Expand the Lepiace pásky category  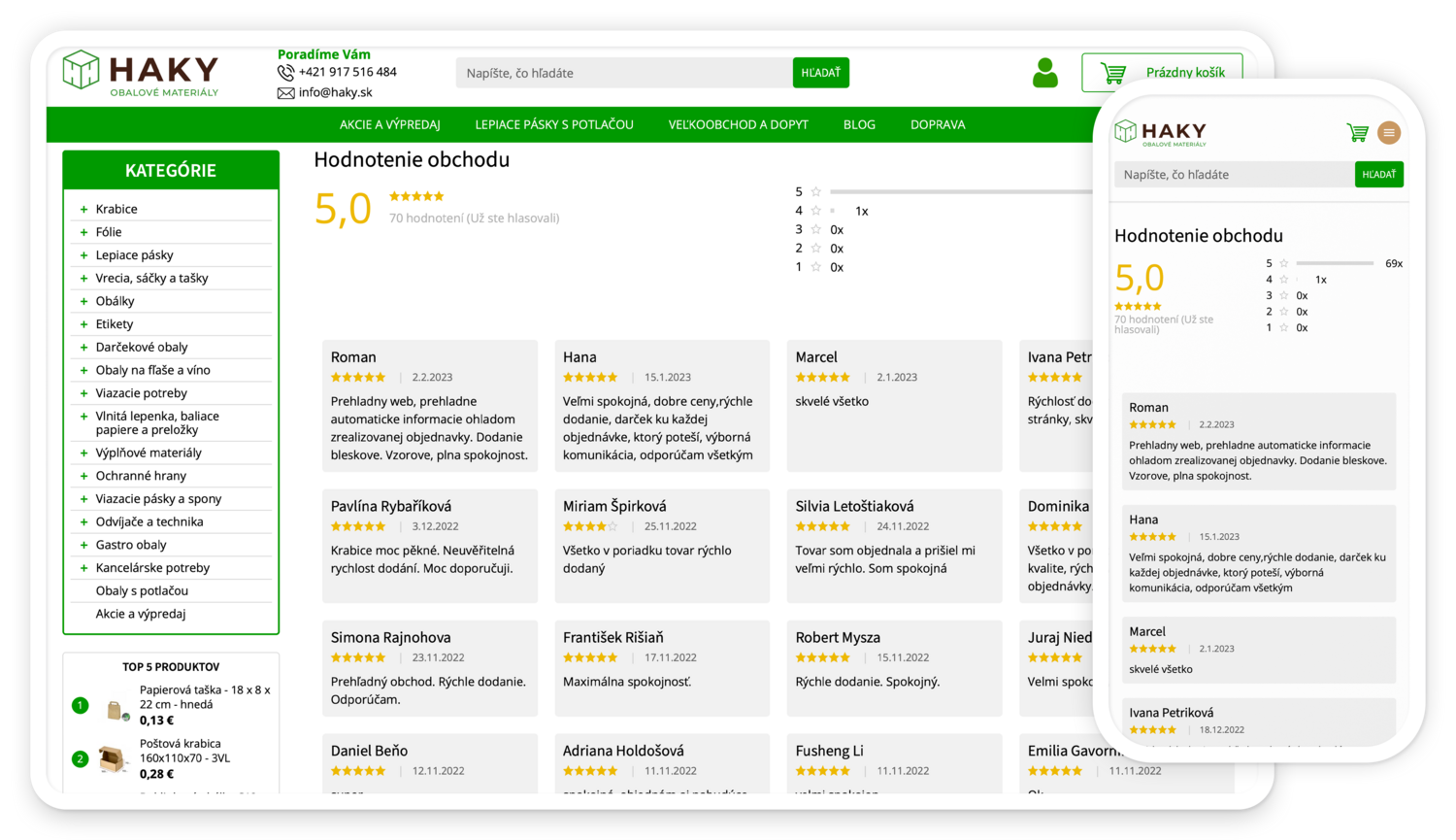83,255
